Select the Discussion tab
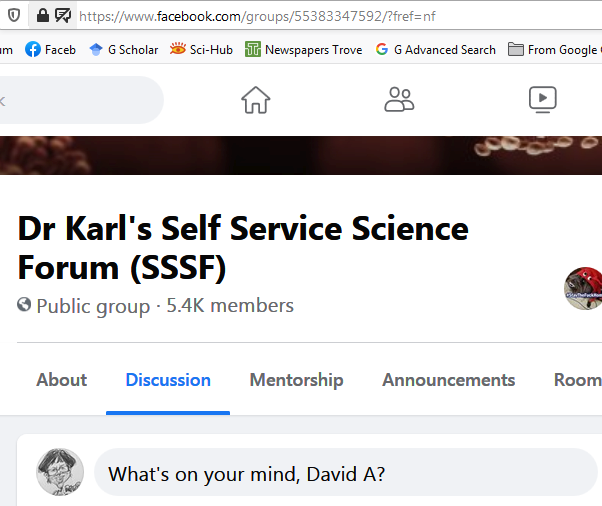602x506 pixels. pos(168,380)
